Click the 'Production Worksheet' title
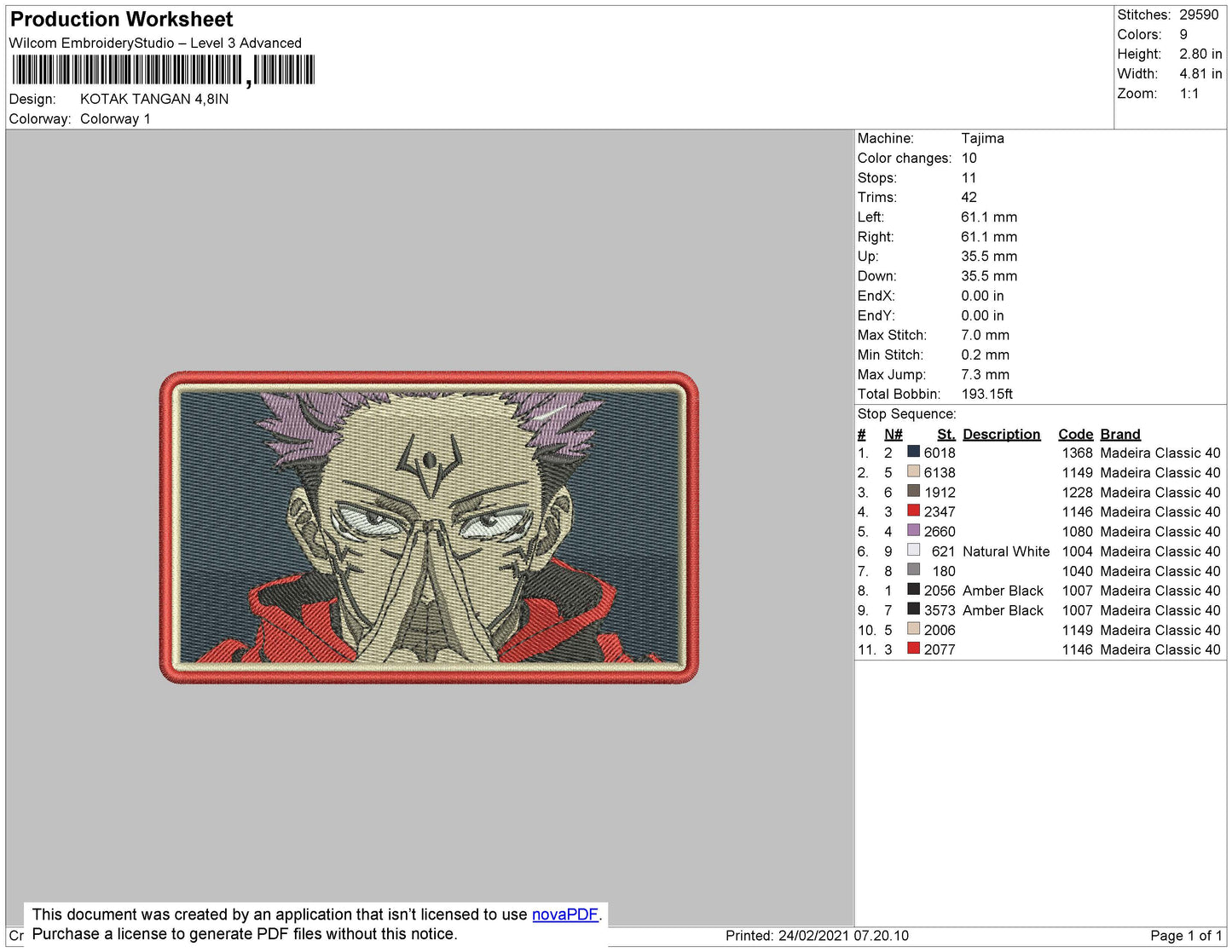The width and height of the screenshot is (1232, 952). tap(121, 20)
